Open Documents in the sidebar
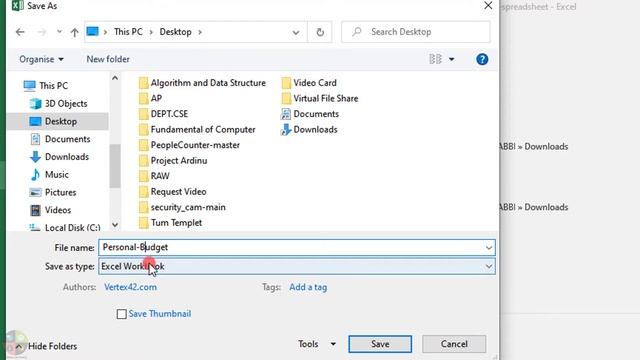The height and width of the screenshot is (360, 640). [60, 139]
